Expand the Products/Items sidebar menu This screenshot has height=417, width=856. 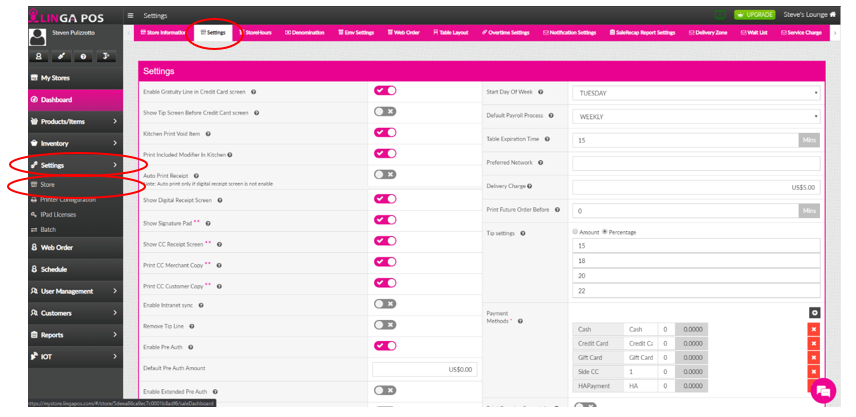click(x=75, y=122)
